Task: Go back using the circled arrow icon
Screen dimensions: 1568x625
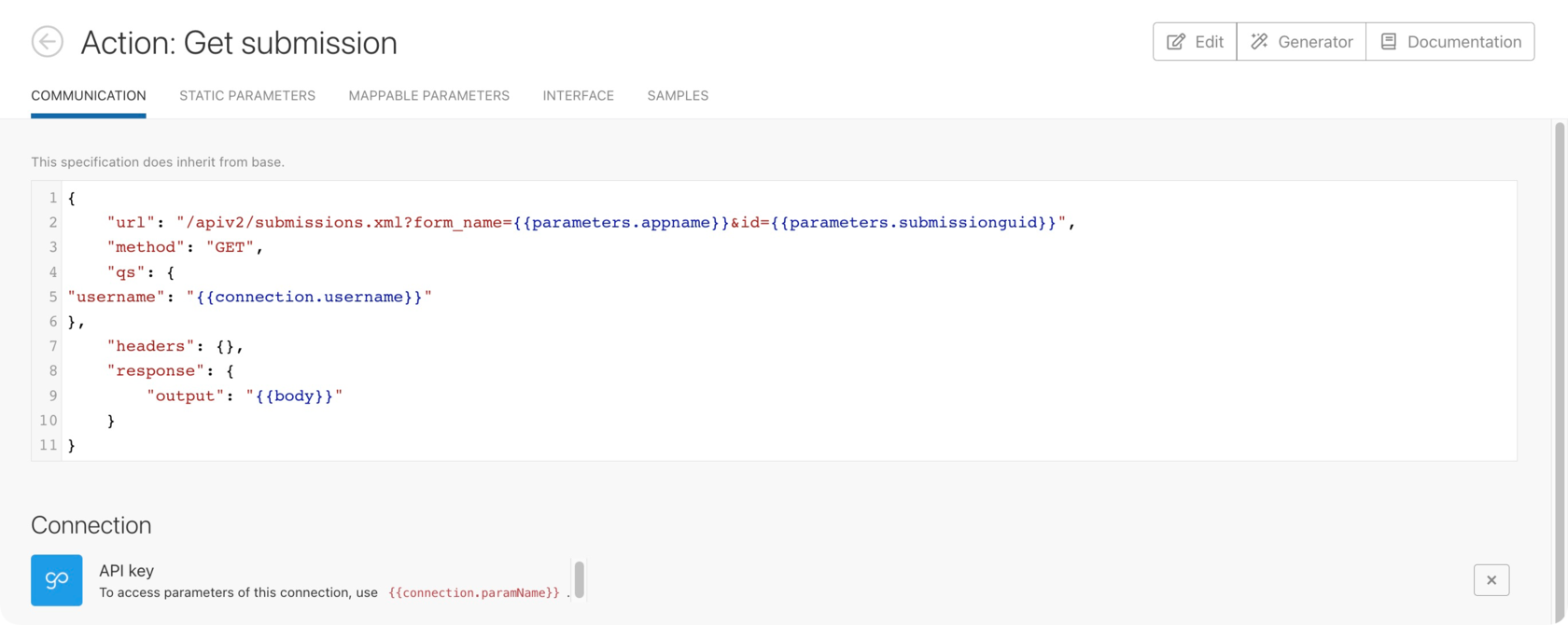Action: point(47,42)
